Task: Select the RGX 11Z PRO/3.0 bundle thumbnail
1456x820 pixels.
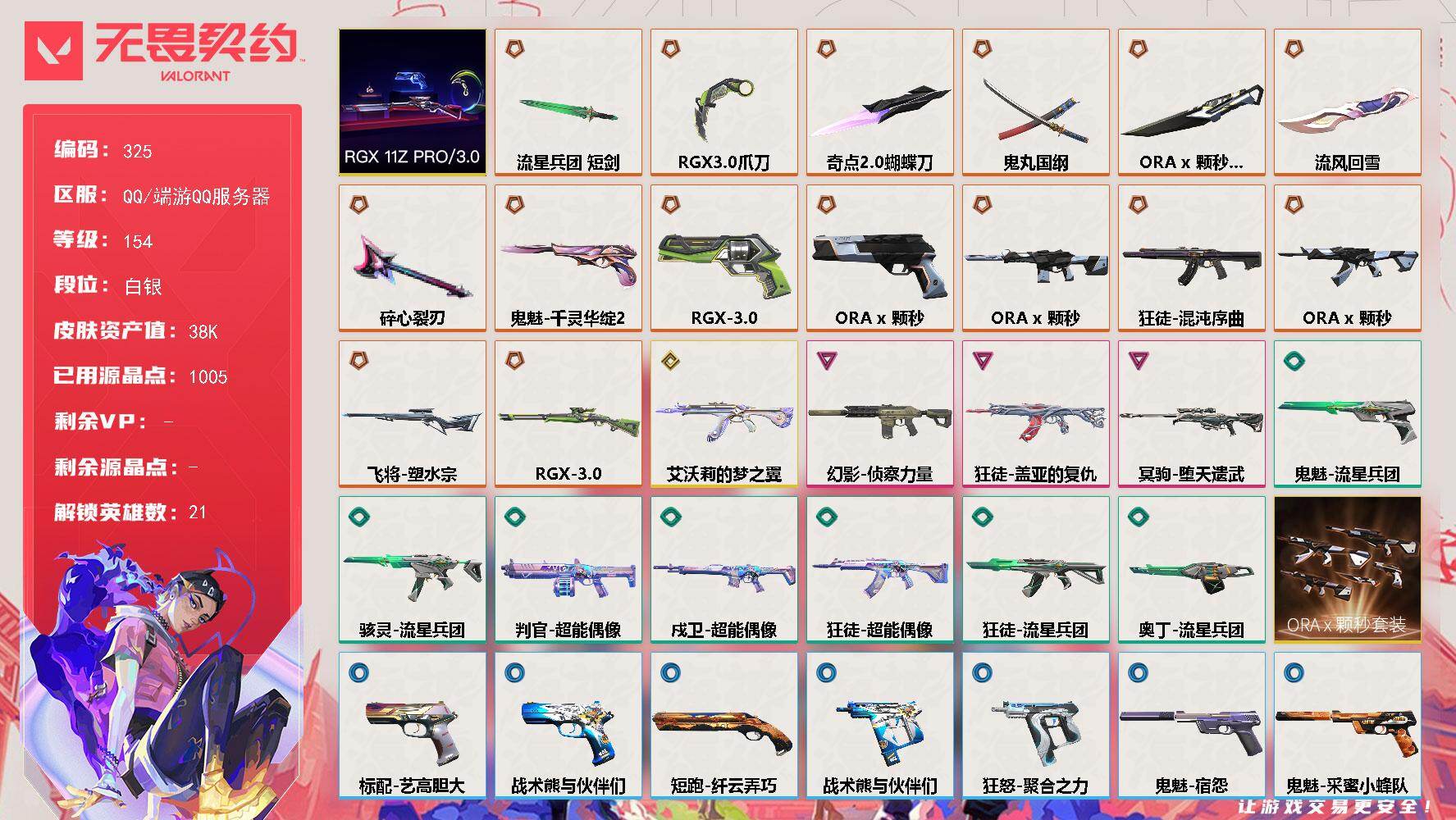Action: tap(413, 102)
